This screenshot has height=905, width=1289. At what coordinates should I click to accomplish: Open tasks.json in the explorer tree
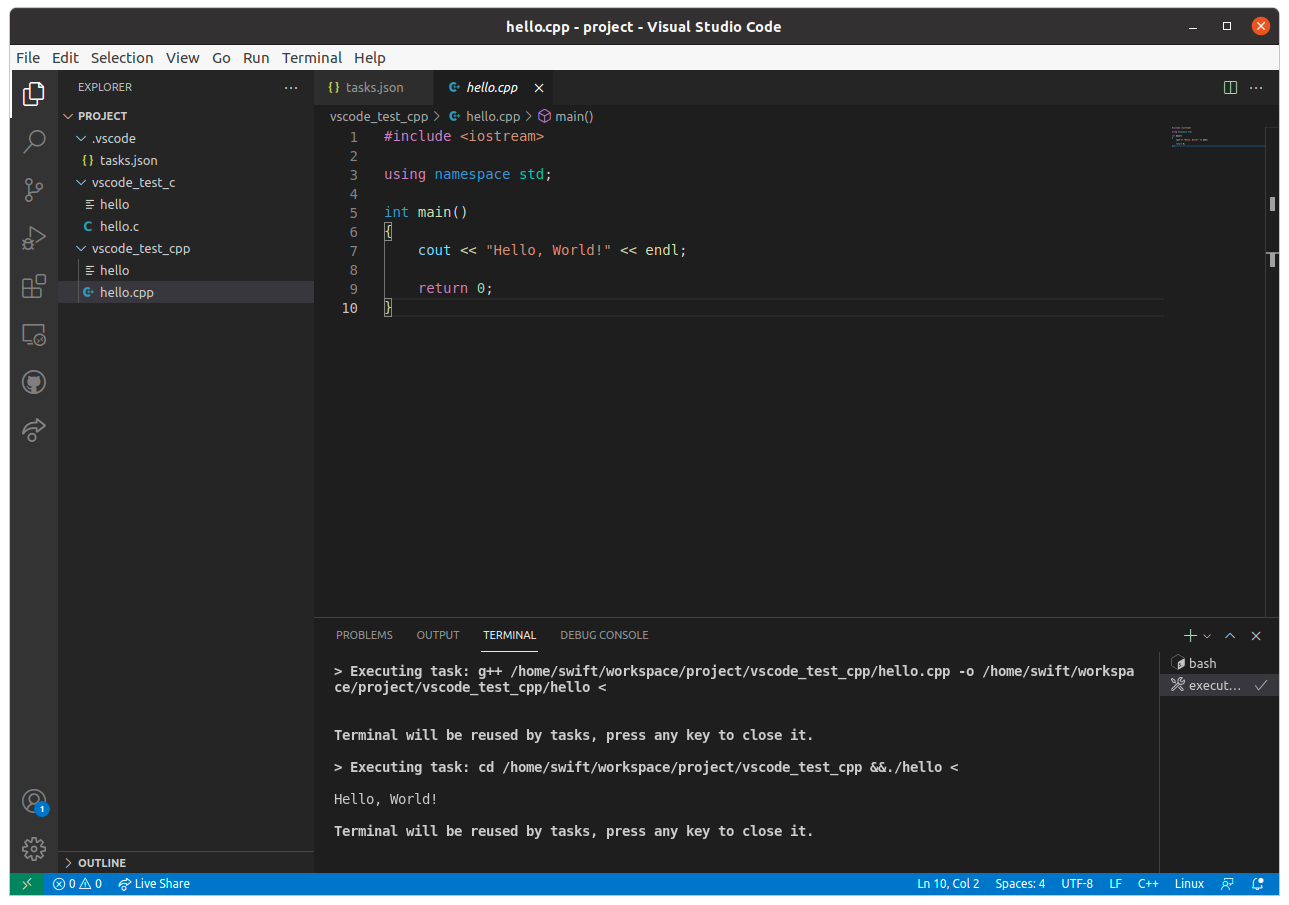point(186,160)
